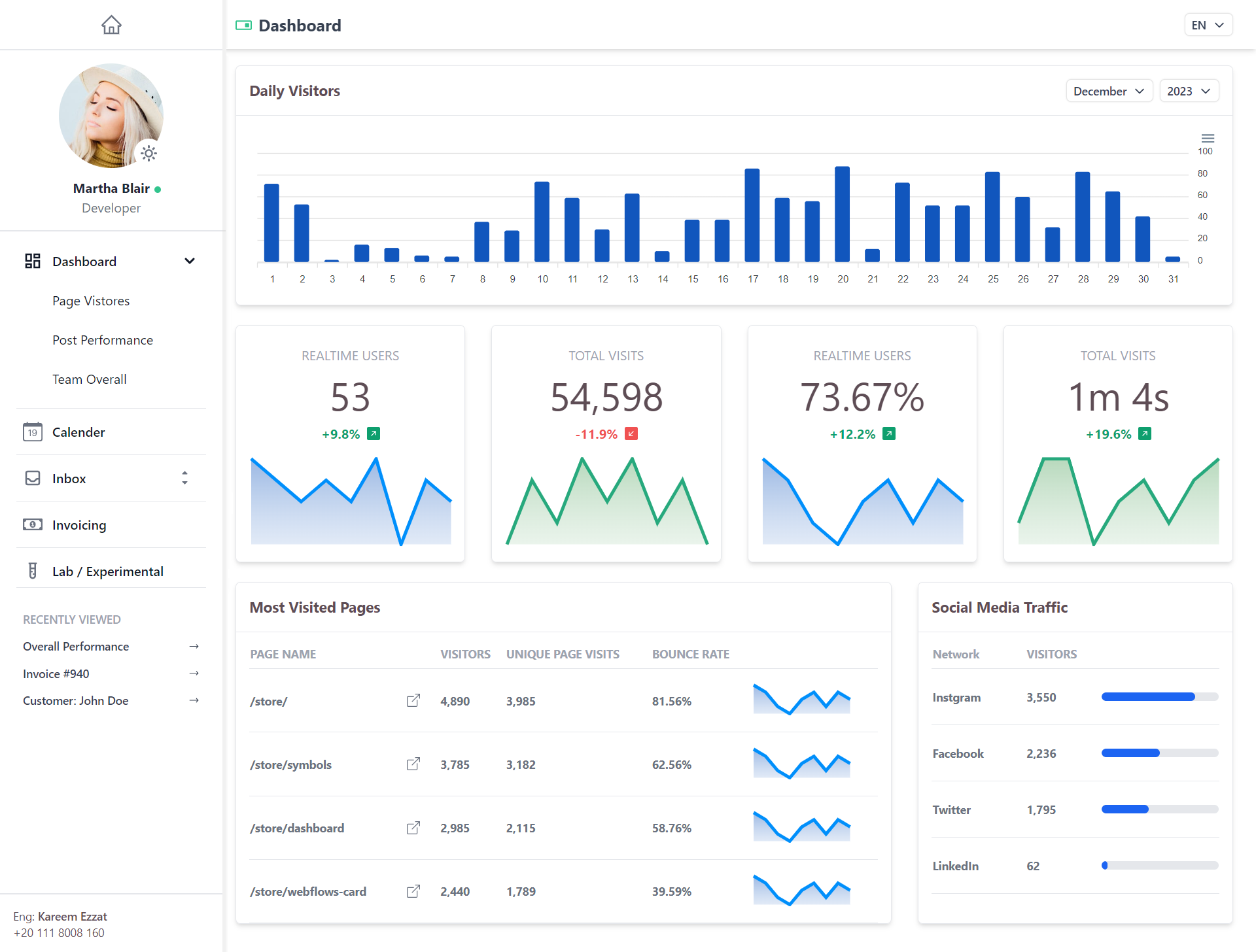
Task: Click the /store/ row sparkline chart
Action: (802, 699)
